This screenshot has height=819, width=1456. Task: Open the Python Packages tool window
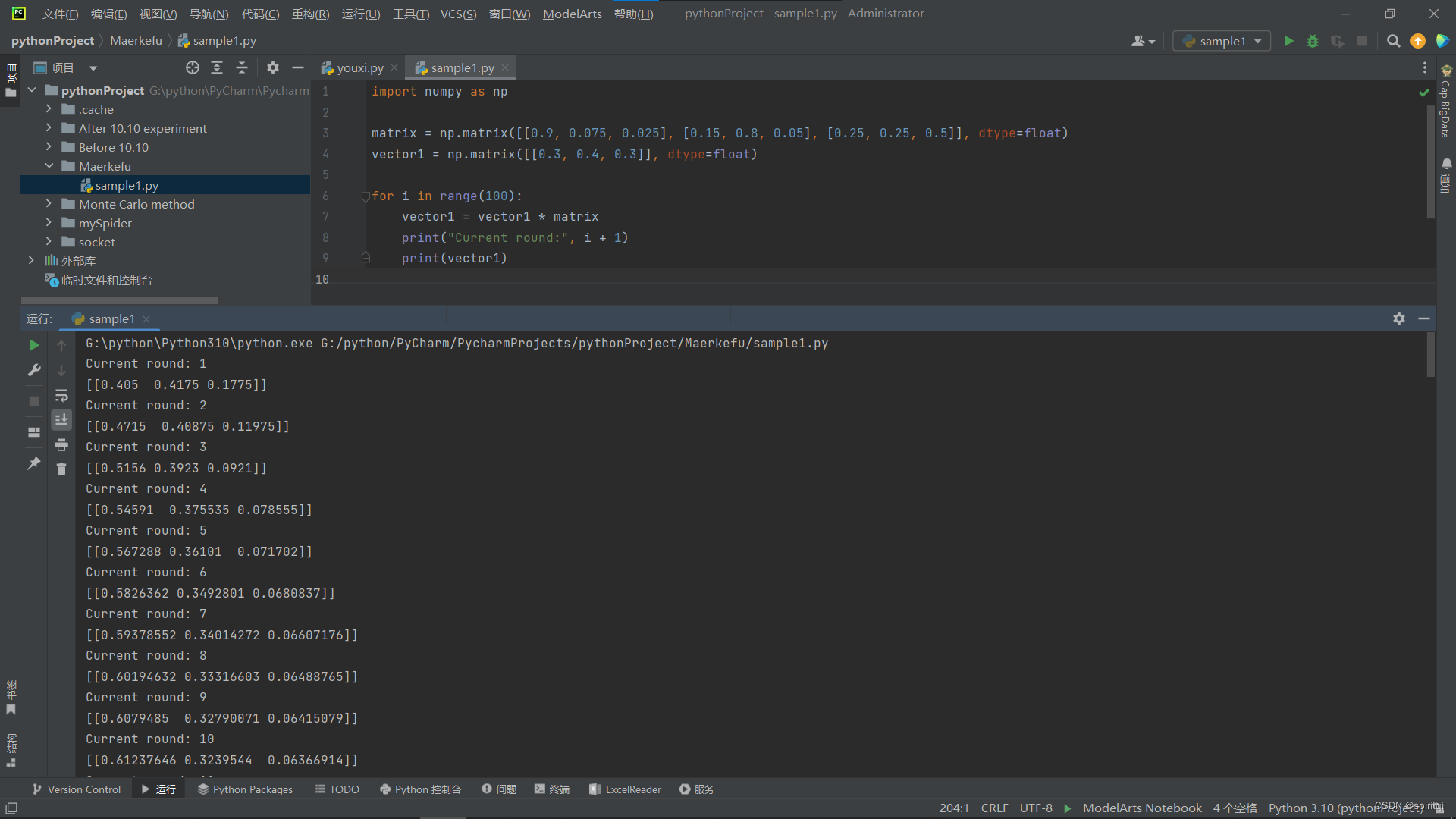point(245,789)
